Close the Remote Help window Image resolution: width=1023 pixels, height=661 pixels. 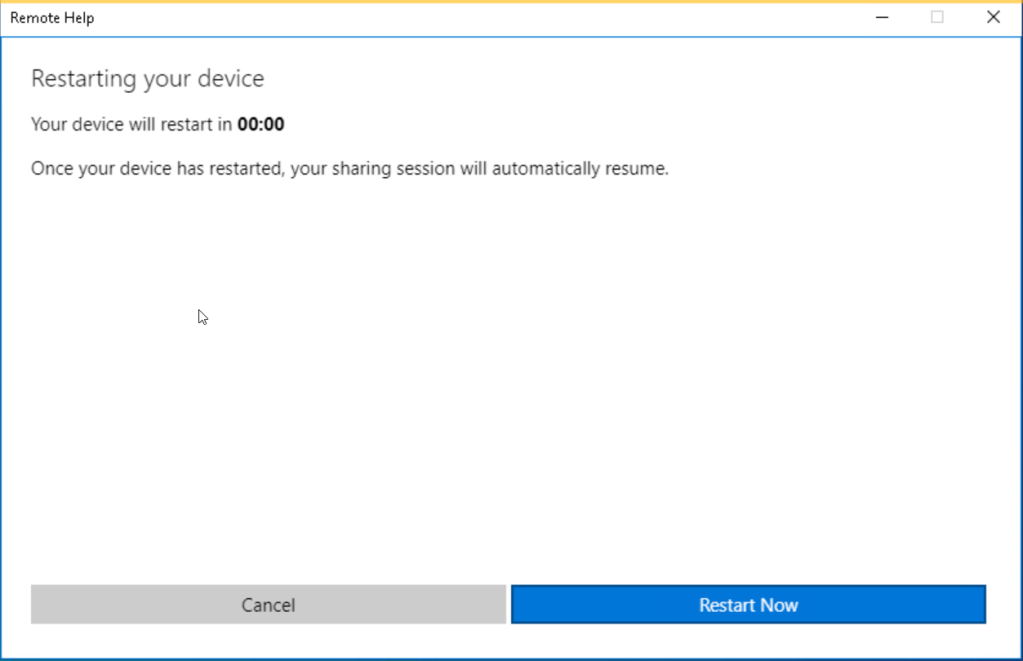click(x=993, y=17)
